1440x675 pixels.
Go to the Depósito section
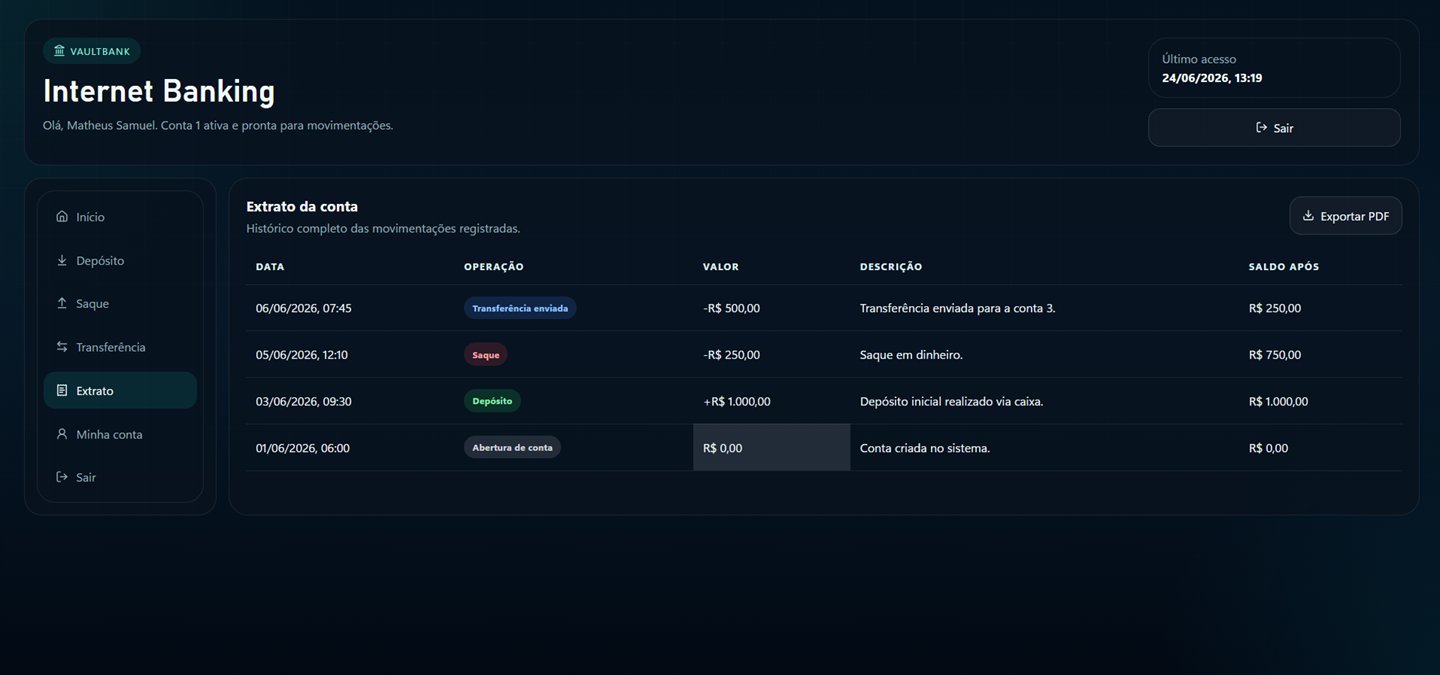120,260
